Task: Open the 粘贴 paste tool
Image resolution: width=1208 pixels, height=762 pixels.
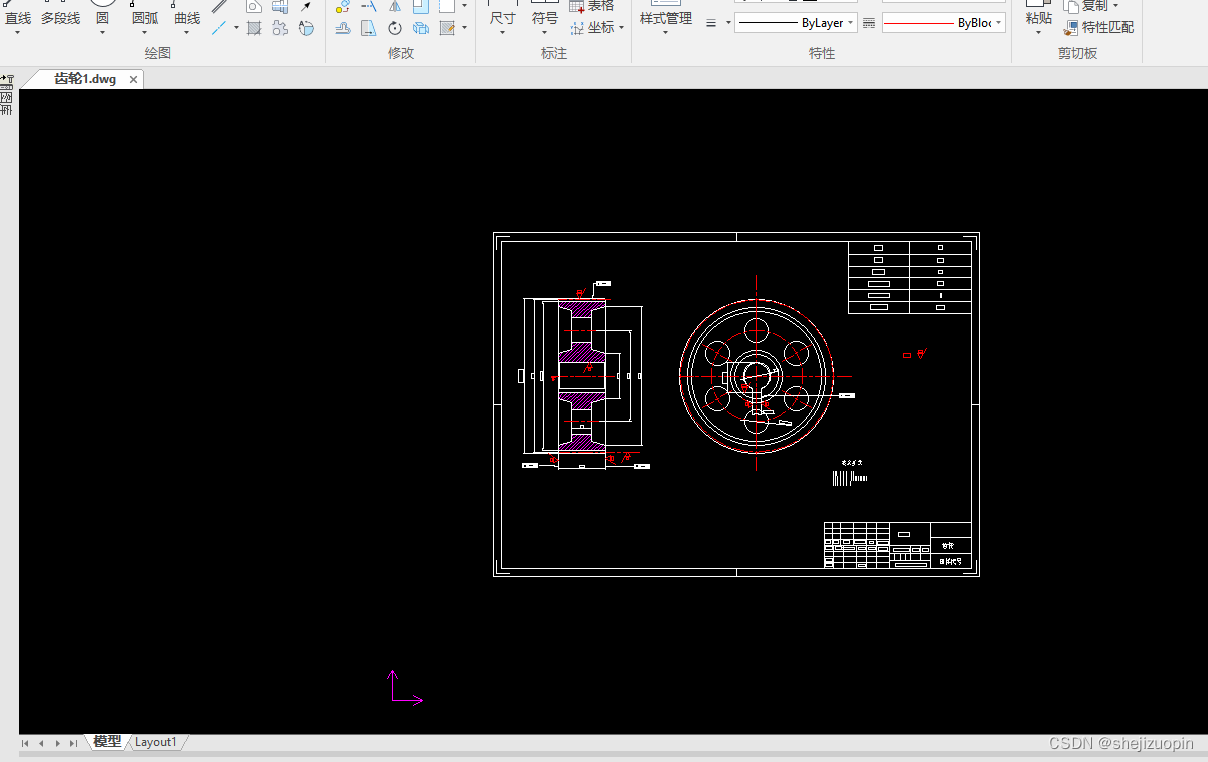Action: (x=1039, y=18)
